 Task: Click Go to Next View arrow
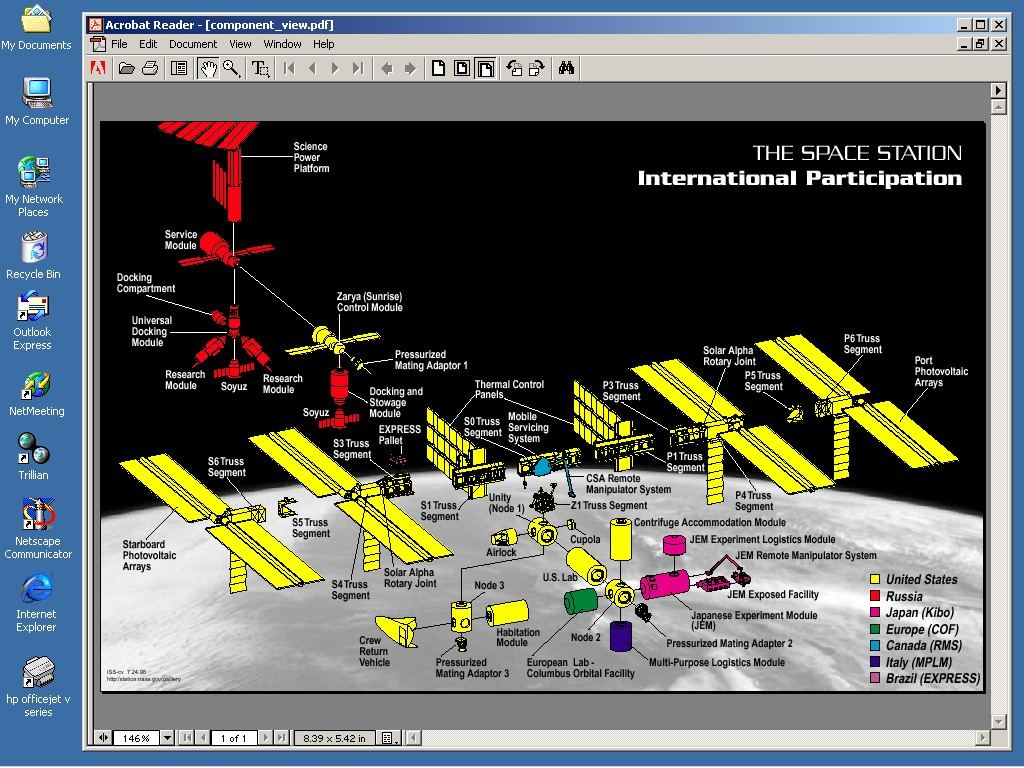pyautogui.click(x=410, y=69)
